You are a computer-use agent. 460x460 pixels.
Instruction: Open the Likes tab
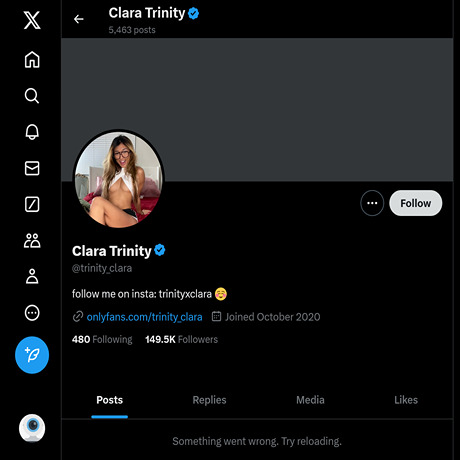pos(406,400)
